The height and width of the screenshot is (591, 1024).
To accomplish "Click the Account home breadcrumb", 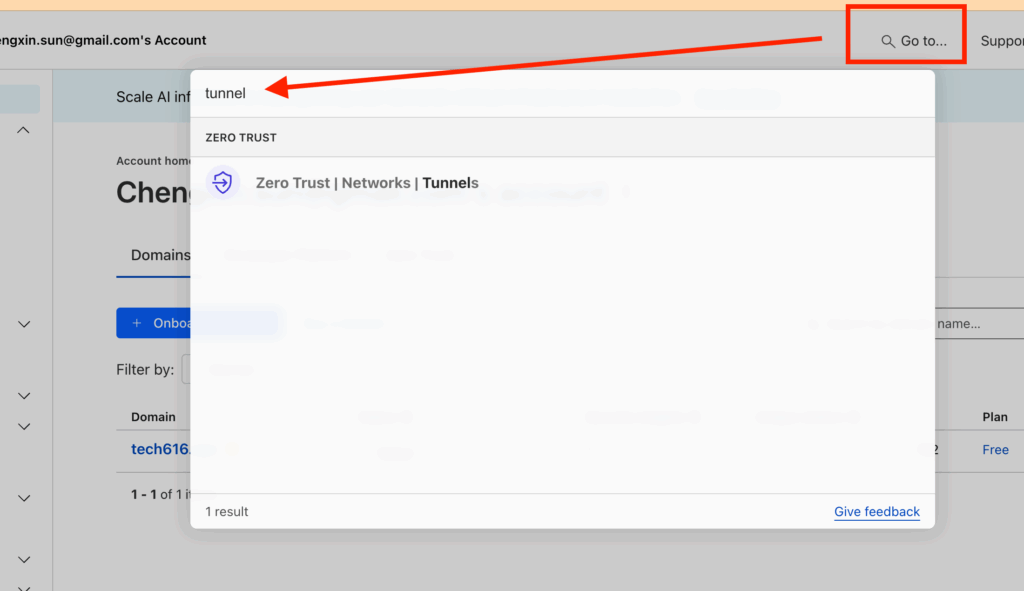I will pyautogui.click(x=153, y=161).
